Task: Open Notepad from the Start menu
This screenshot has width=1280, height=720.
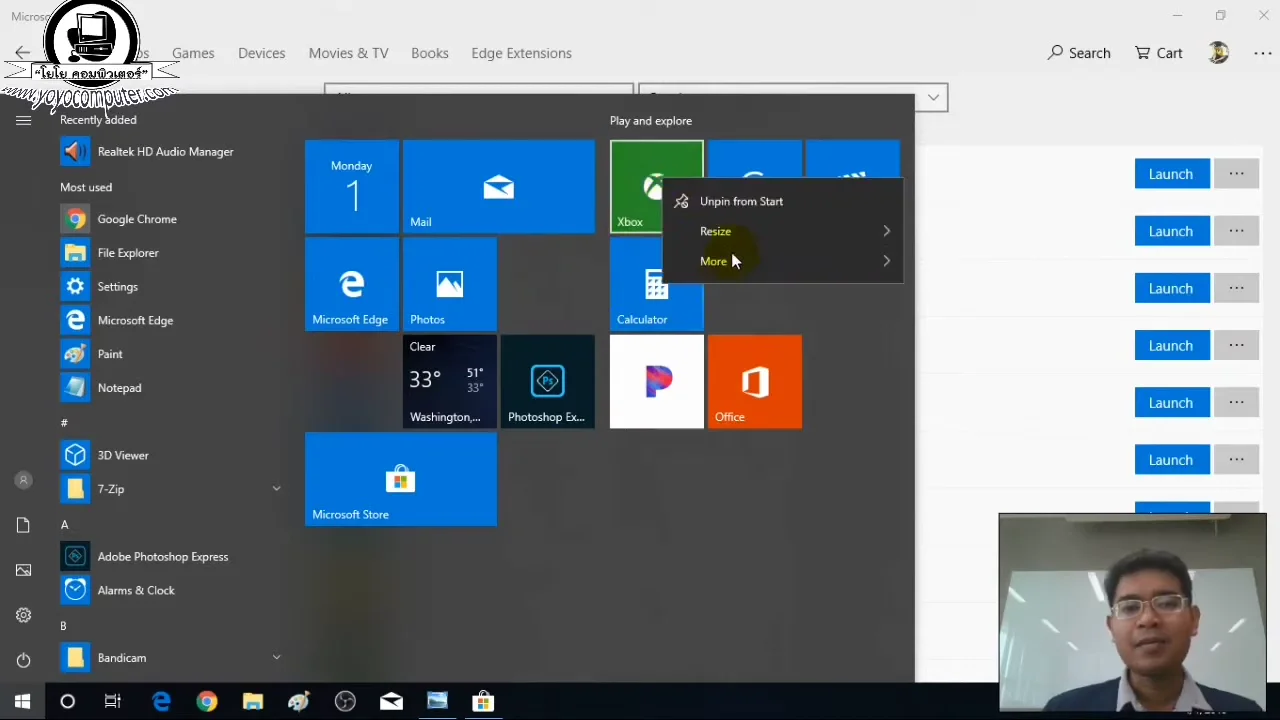Action: [x=119, y=387]
